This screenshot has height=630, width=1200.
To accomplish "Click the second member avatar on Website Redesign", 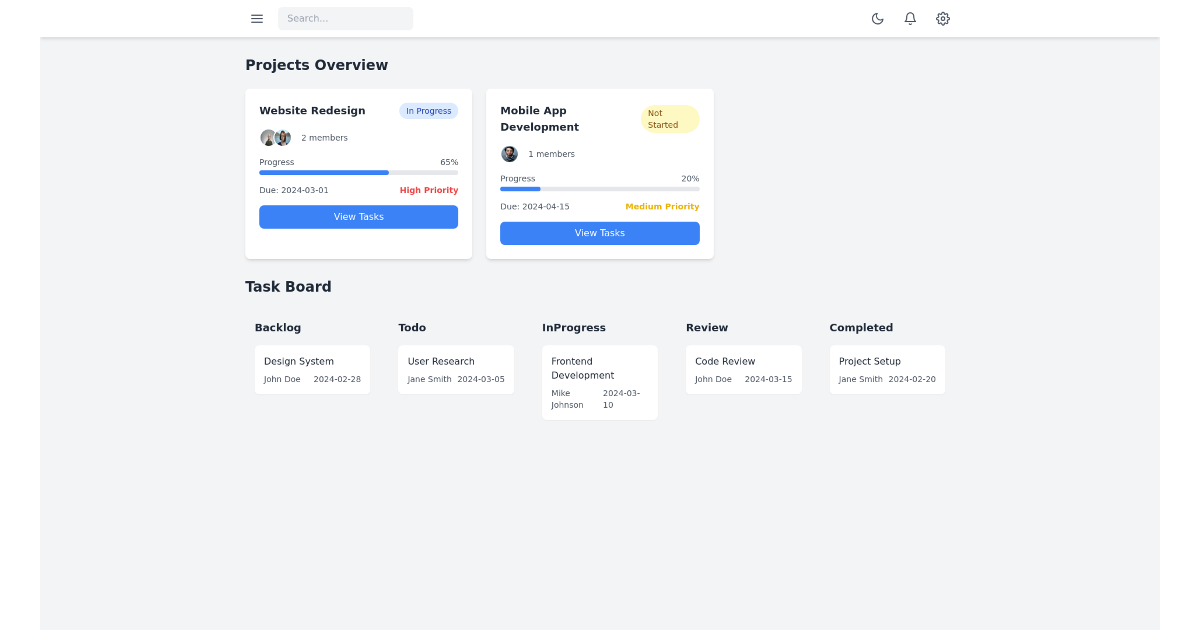I will tap(281, 137).
